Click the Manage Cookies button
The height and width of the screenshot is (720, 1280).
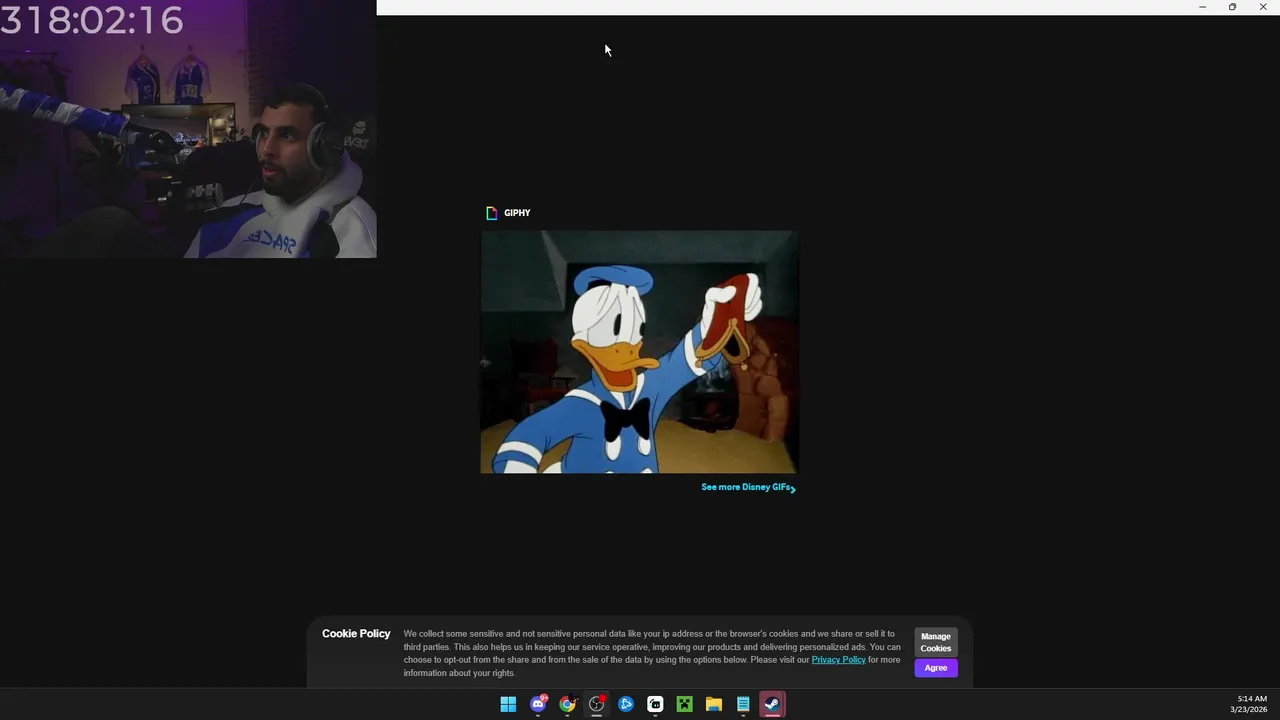[x=936, y=642]
